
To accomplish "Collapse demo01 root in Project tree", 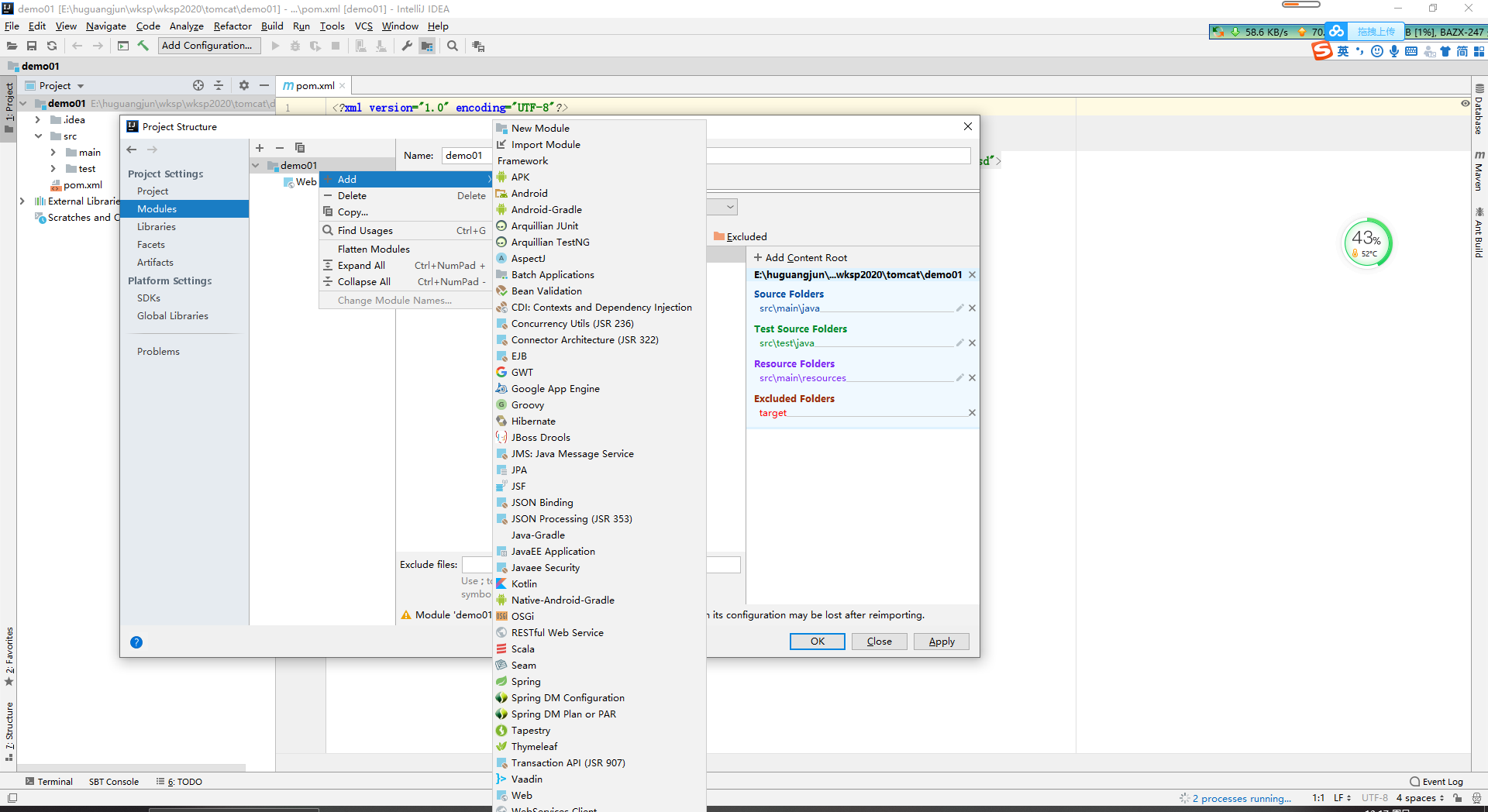I will click(22, 104).
